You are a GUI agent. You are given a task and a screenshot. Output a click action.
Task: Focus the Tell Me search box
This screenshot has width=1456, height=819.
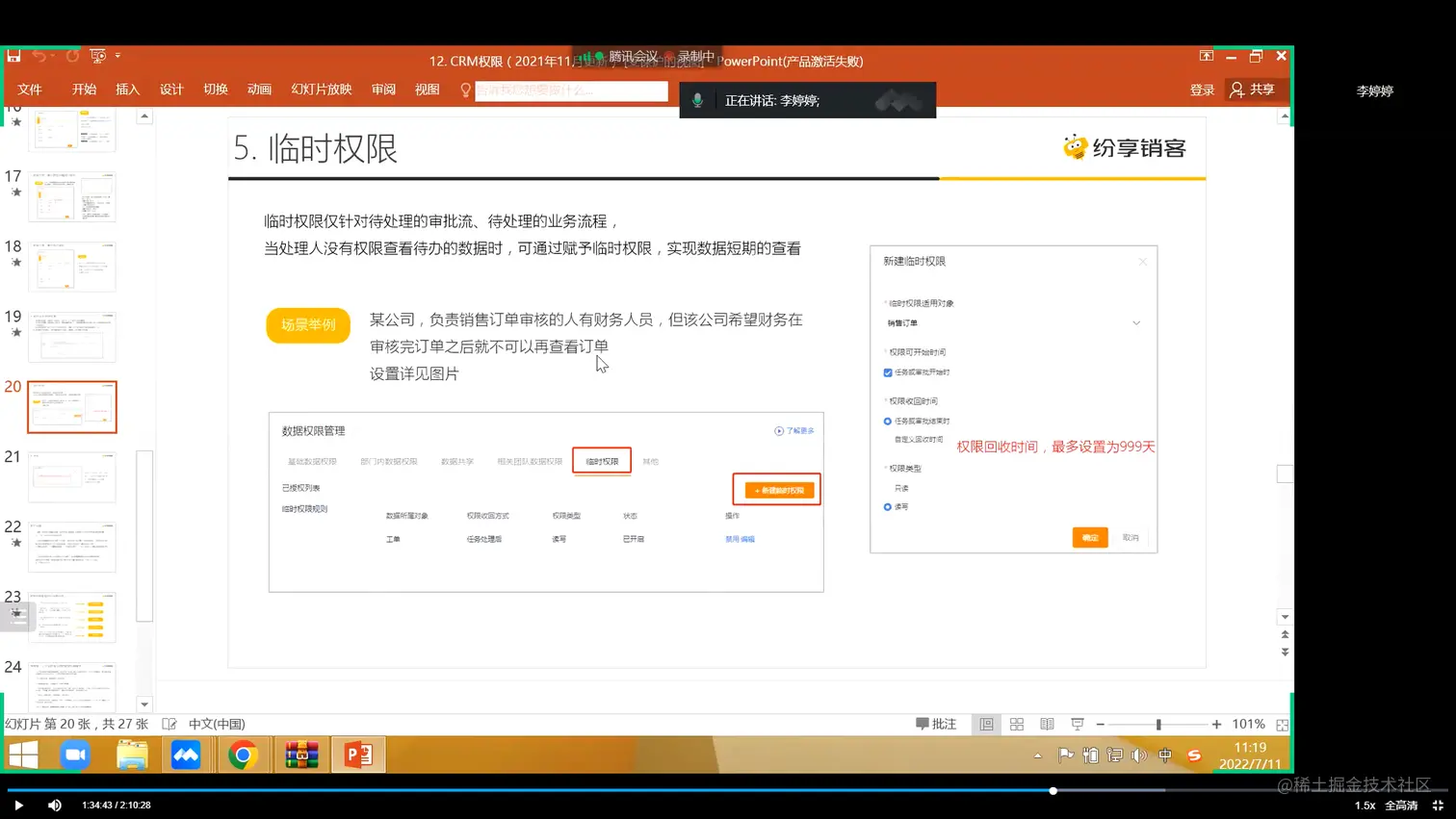(571, 90)
